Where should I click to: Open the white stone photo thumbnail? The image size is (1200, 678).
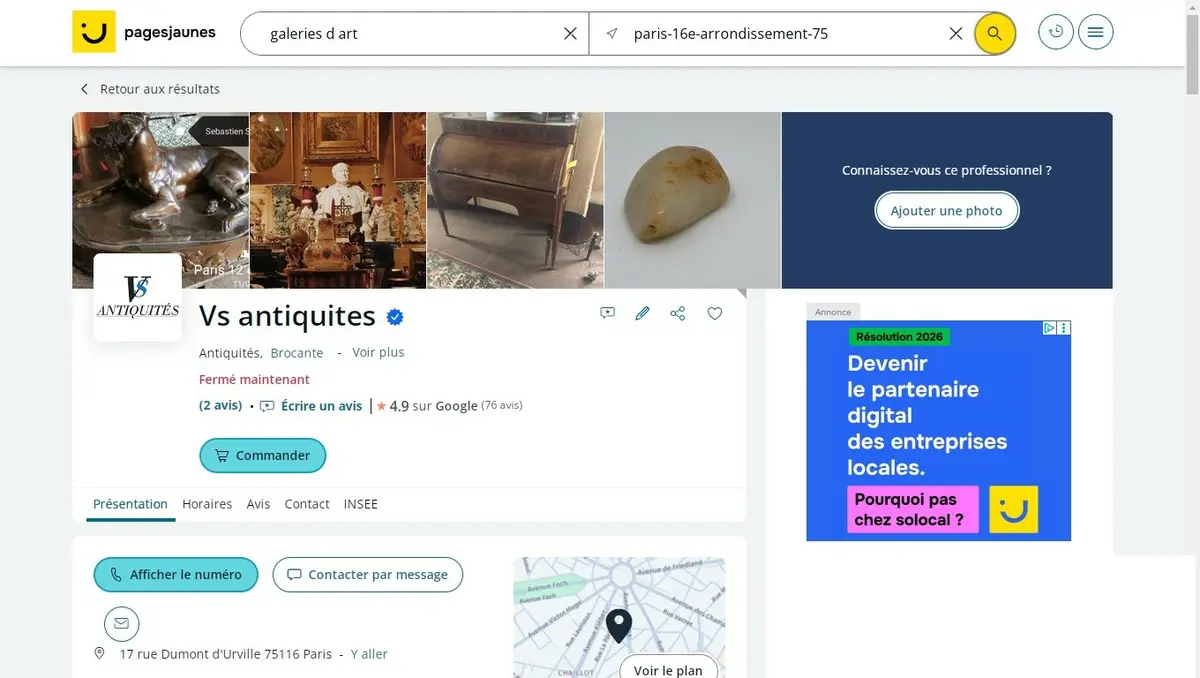[692, 200]
